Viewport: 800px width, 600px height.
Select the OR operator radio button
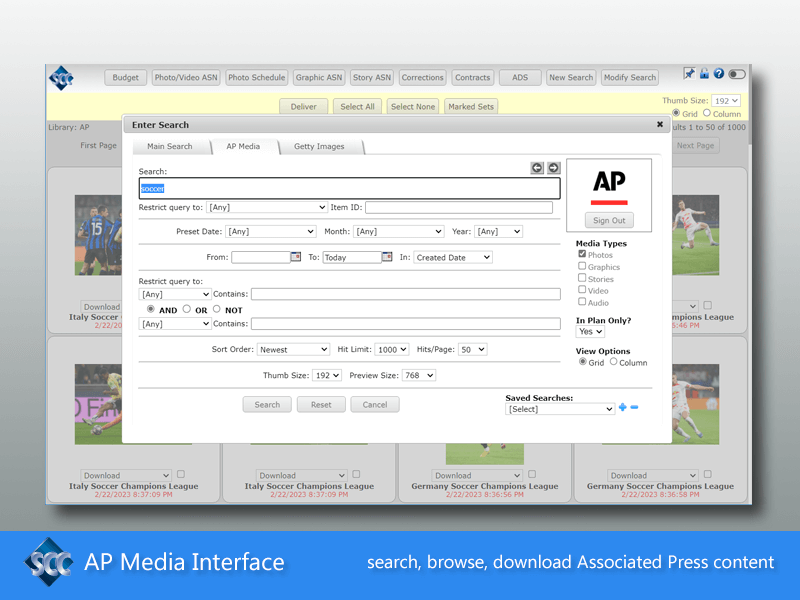[187, 309]
